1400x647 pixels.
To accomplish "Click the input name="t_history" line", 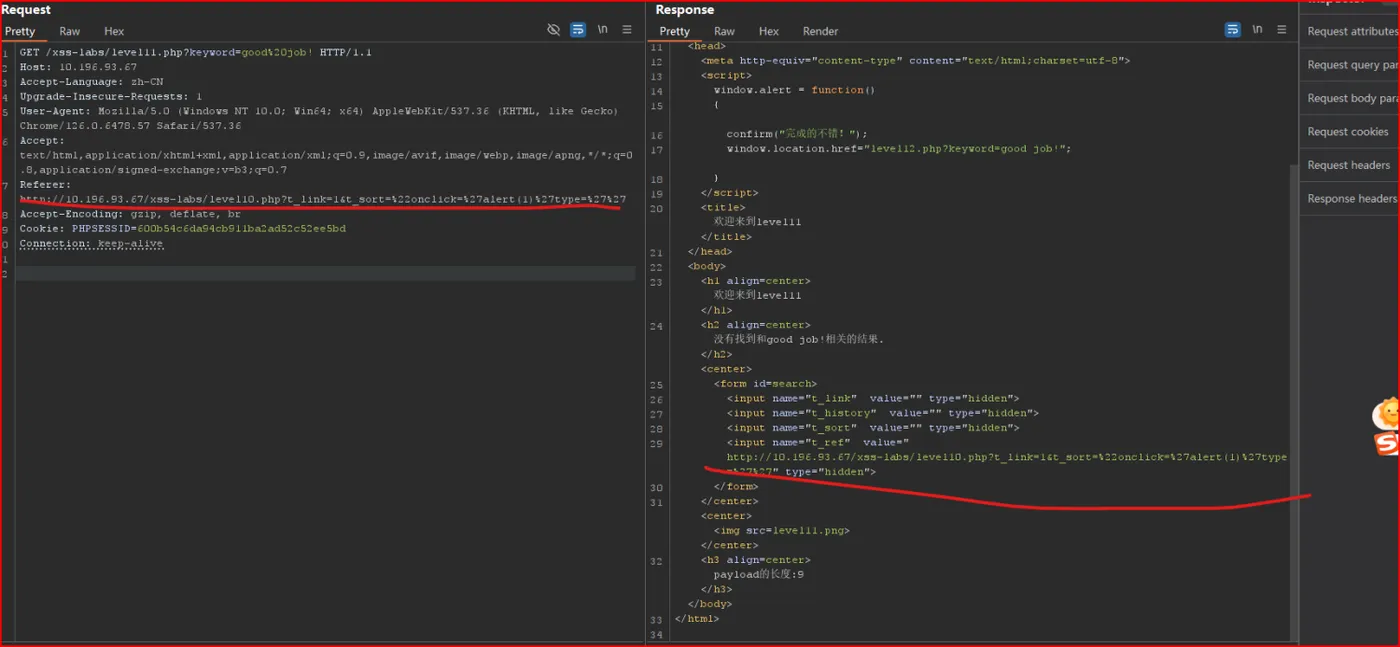I will tap(883, 413).
